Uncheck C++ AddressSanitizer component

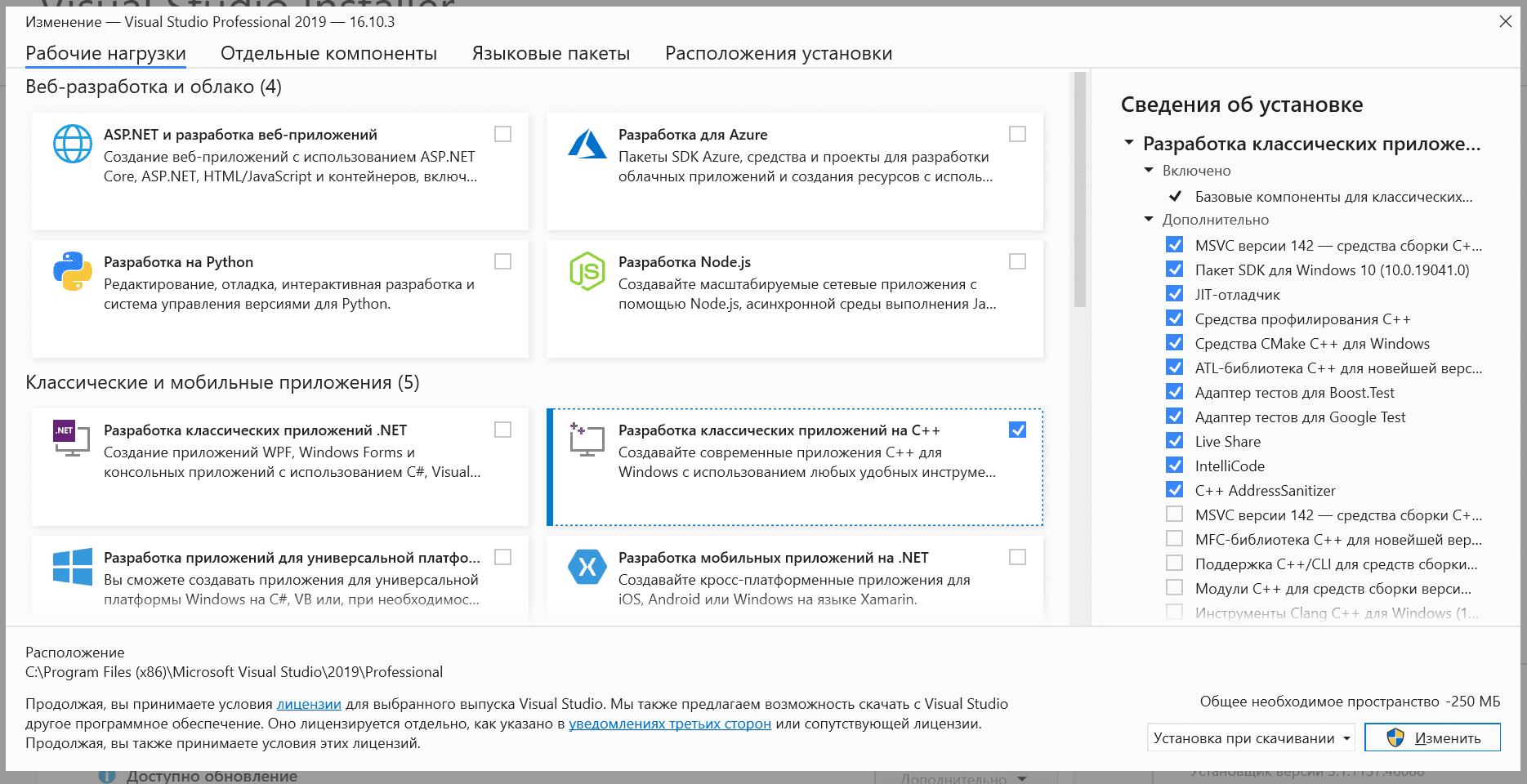(x=1175, y=489)
